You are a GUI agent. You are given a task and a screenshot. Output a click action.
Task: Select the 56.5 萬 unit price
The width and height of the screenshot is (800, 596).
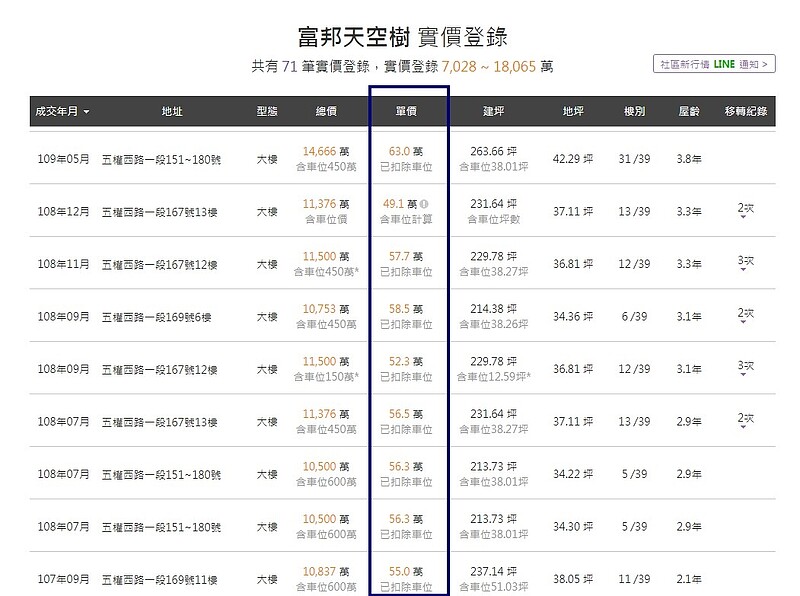point(406,414)
